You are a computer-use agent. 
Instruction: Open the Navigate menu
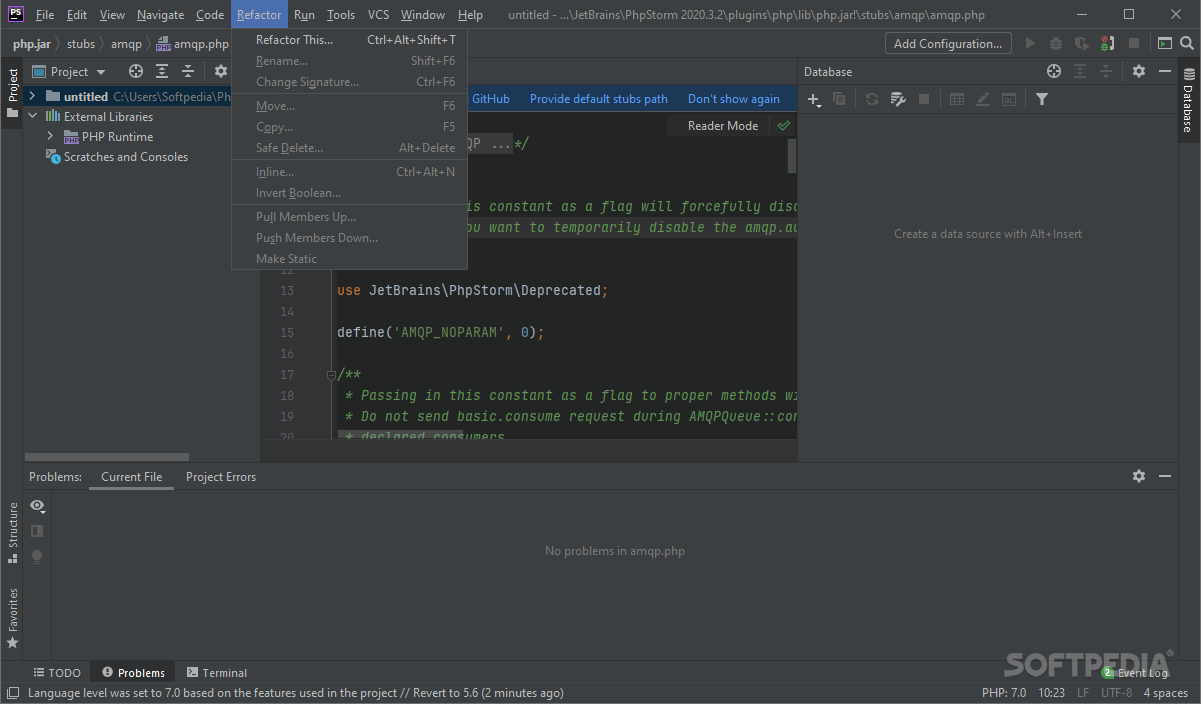[160, 15]
